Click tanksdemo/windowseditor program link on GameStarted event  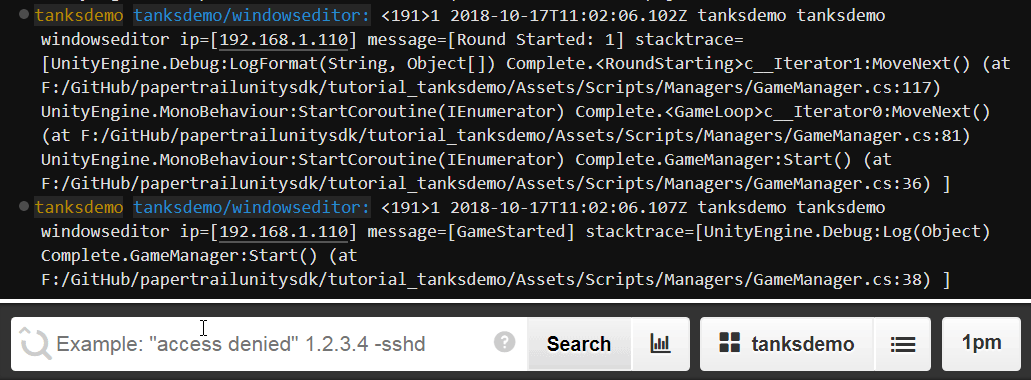point(252,208)
